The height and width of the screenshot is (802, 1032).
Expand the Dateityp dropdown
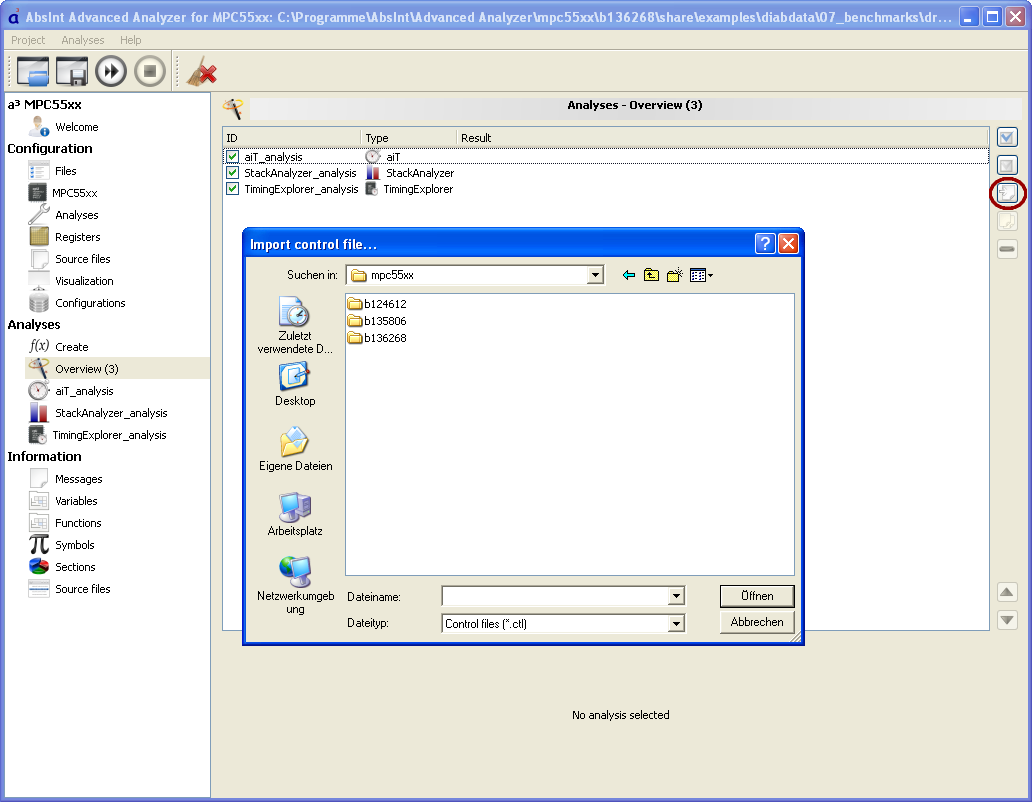click(x=677, y=624)
